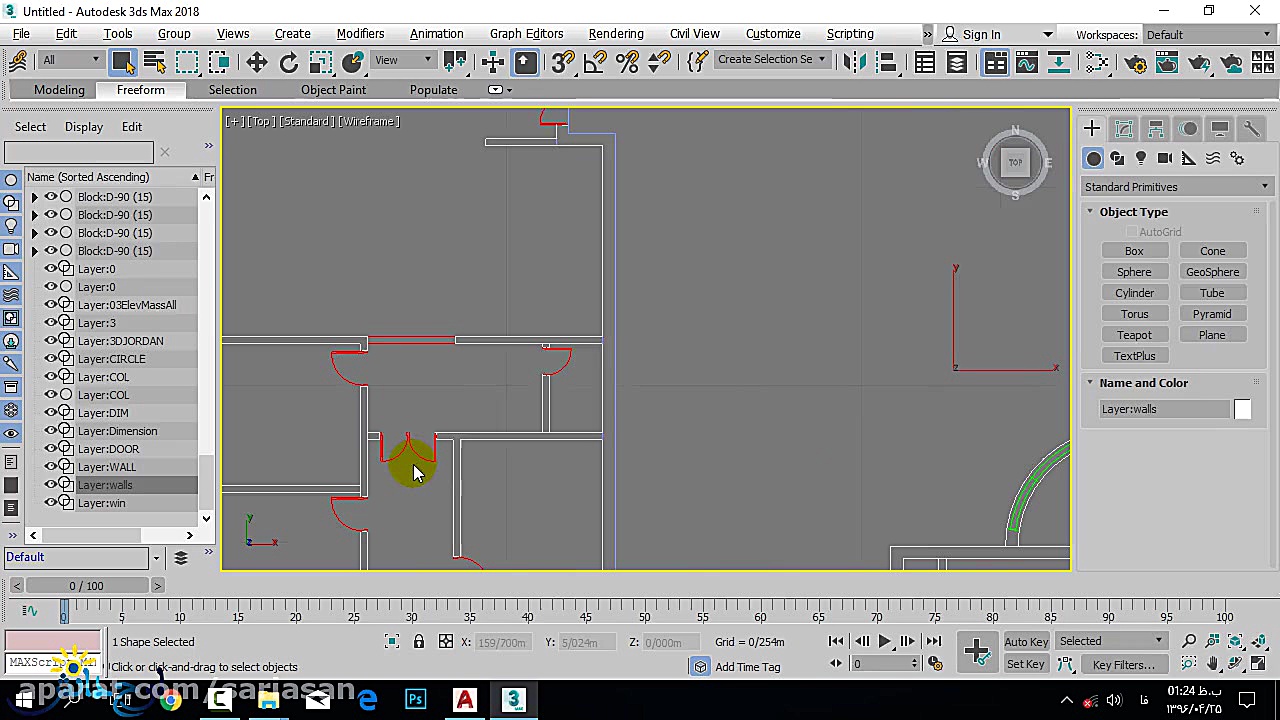Expand first Block:D-90 (15) tree item
Viewport: 1280px width, 720px height.
(35, 197)
